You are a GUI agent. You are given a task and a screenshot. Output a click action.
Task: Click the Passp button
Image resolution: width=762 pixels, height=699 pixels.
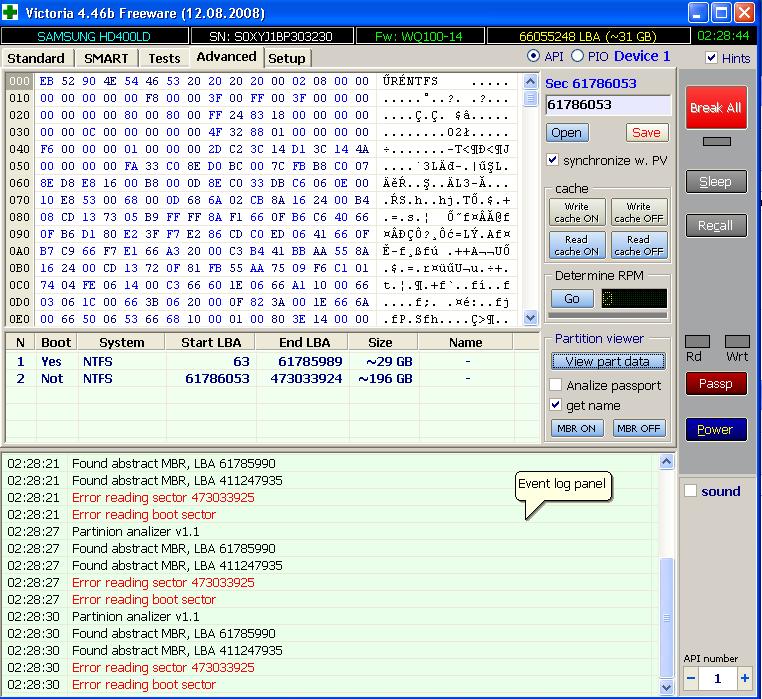coord(716,384)
